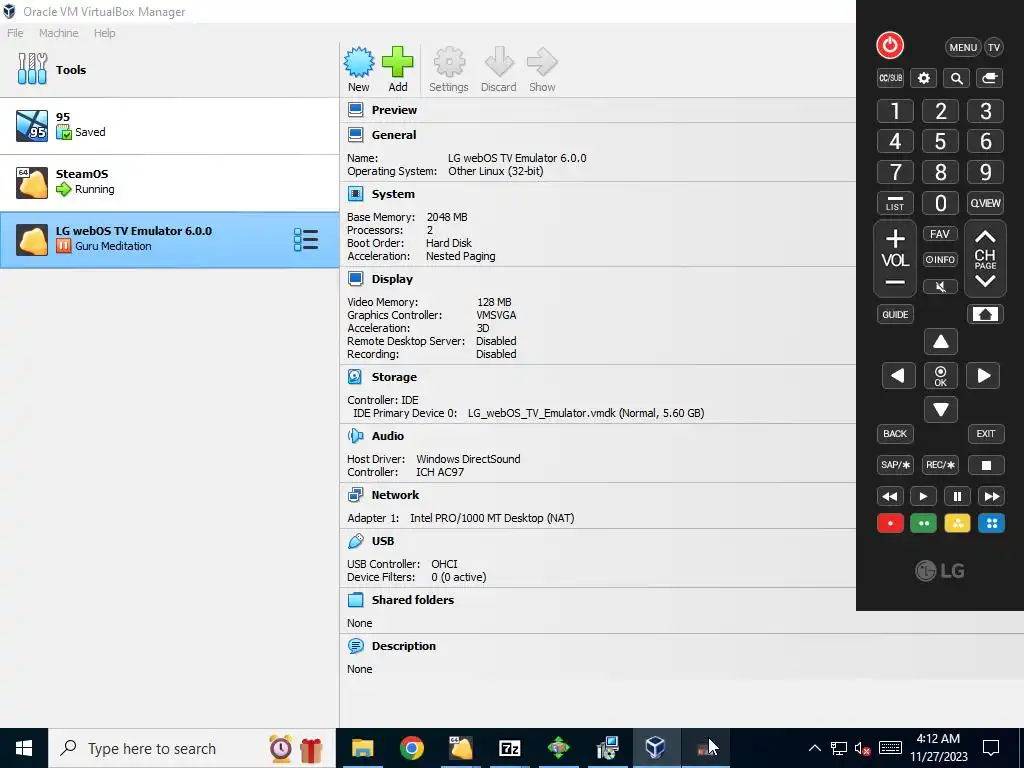Click the Preview section header
The image size is (1024, 768).
[x=394, y=110]
